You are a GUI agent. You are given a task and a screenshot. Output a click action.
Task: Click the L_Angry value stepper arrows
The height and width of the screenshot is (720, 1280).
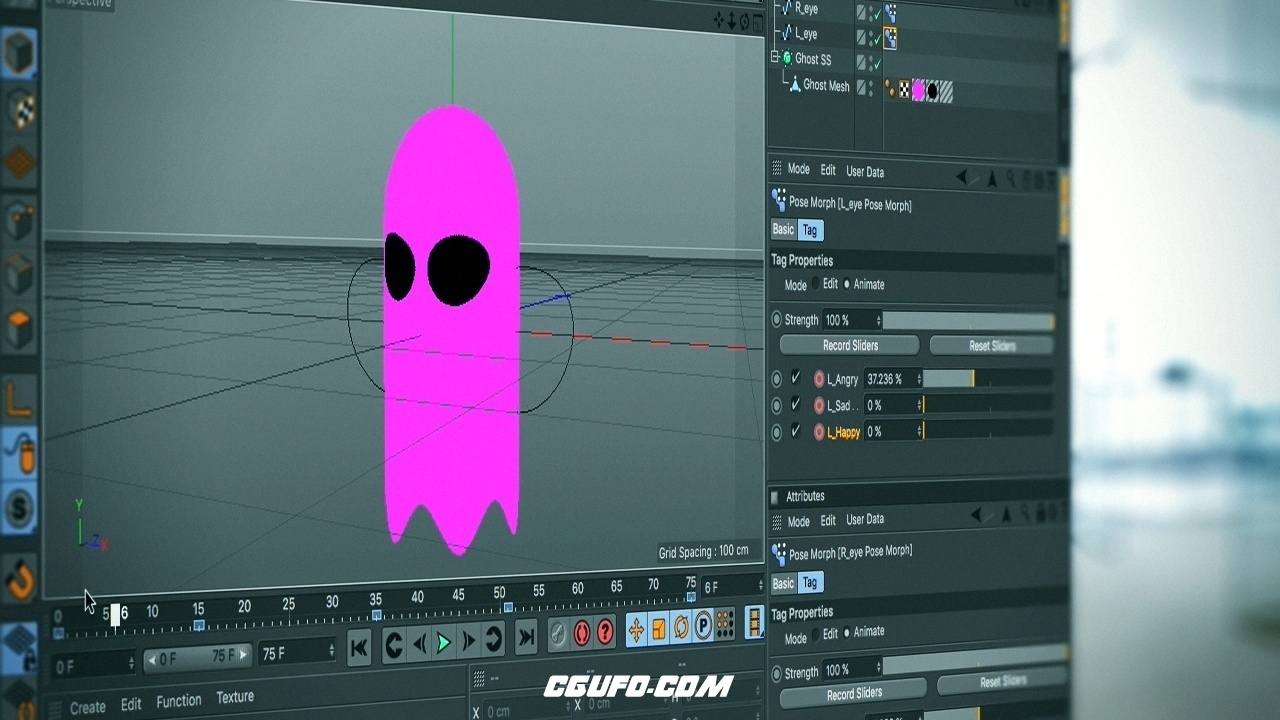pos(917,379)
